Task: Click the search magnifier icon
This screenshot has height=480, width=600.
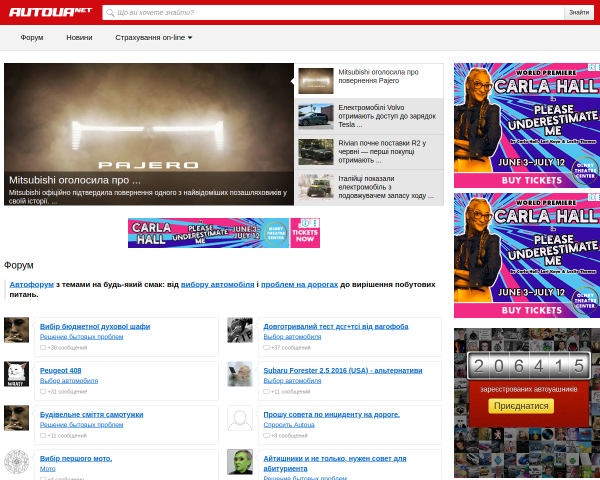Action: [110, 13]
